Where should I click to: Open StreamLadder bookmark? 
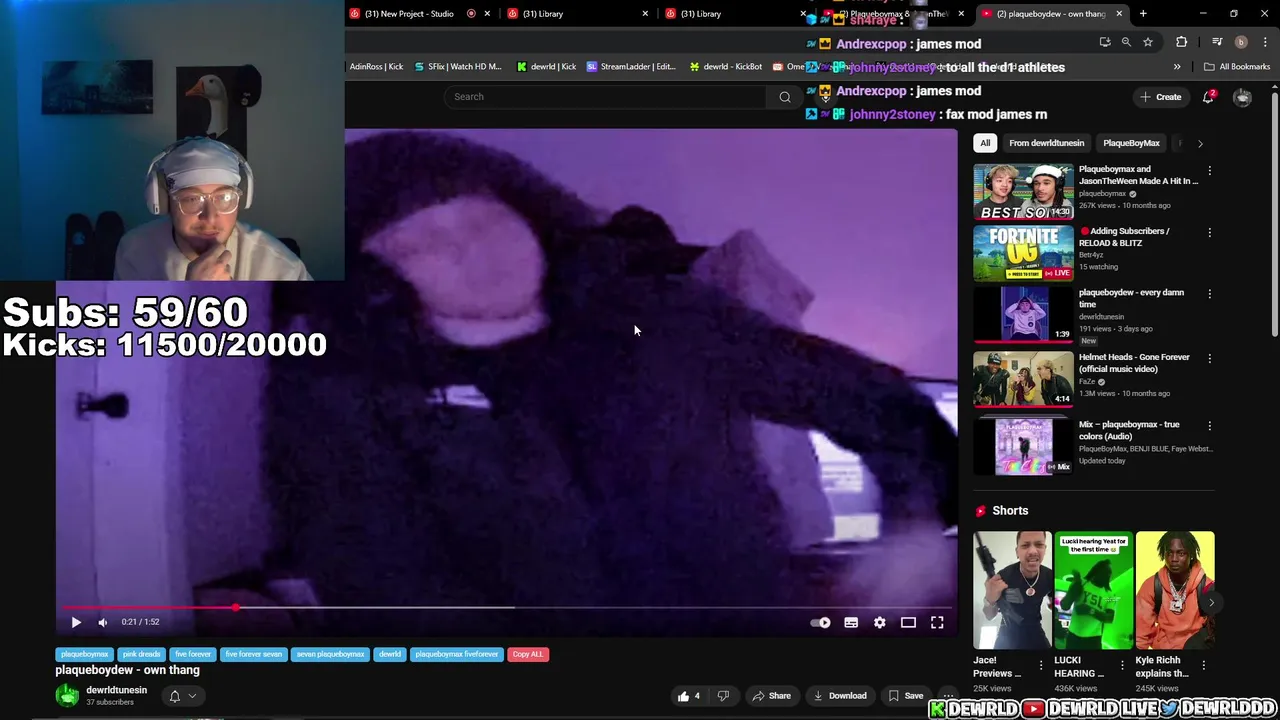pos(631,67)
